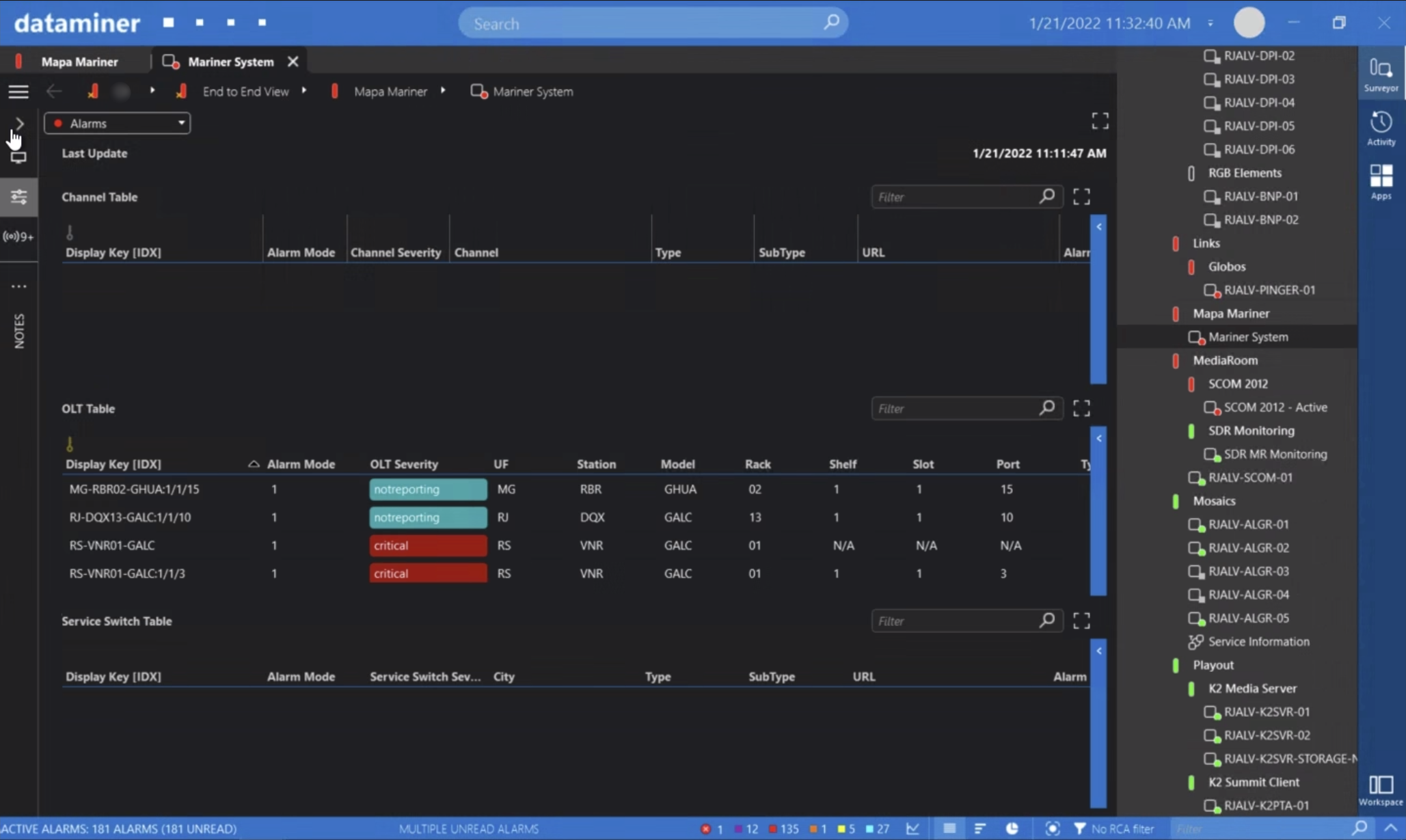The width and height of the screenshot is (1406, 840).
Task: Click the End to End View breadcrumb
Action: click(x=245, y=92)
